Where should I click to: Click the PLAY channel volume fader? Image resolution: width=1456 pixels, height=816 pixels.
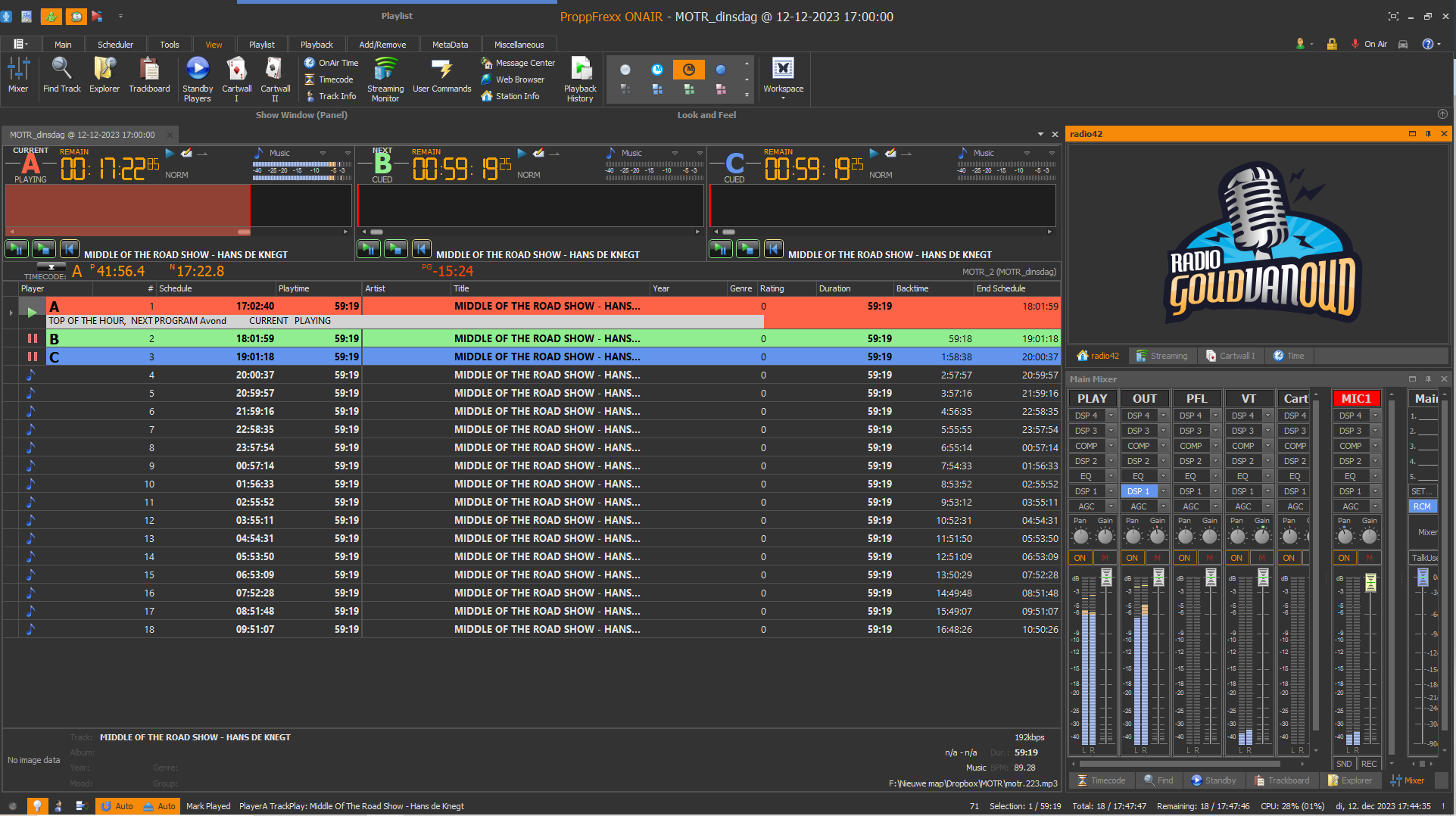click(1106, 578)
